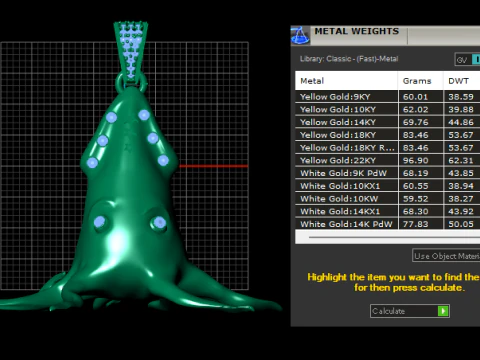Click the 43.85 DWT value
Image resolution: width=480 pixels, height=360 pixels.
click(461, 173)
